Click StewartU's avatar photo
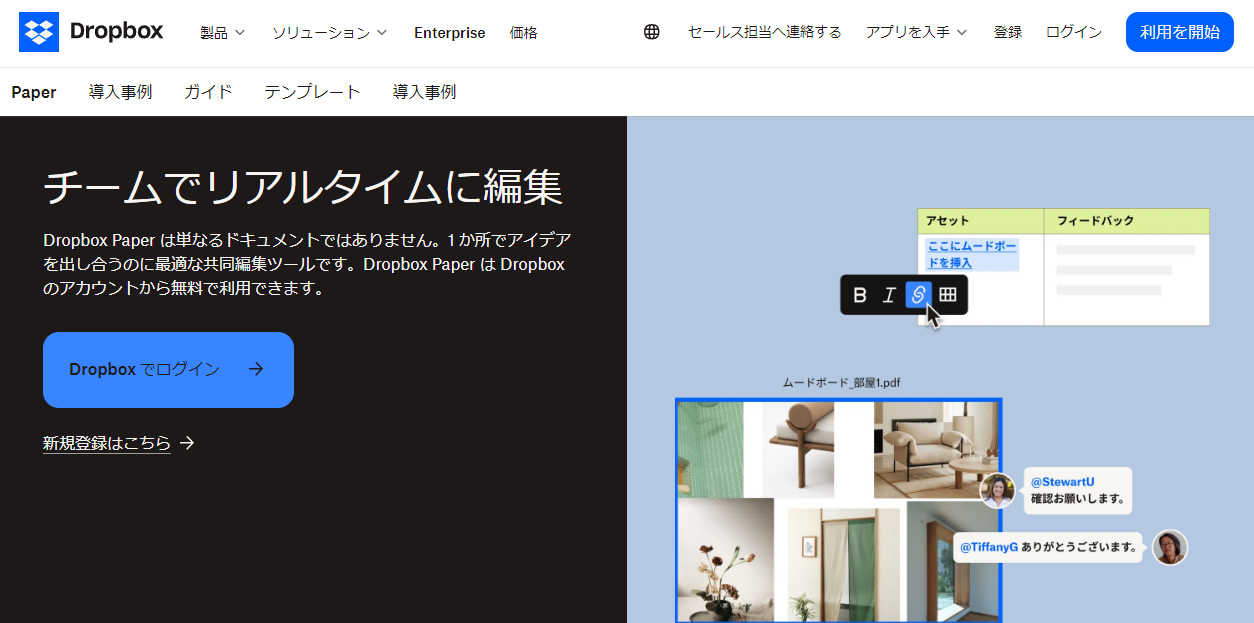Screen dimensions: 1254x623 997,490
